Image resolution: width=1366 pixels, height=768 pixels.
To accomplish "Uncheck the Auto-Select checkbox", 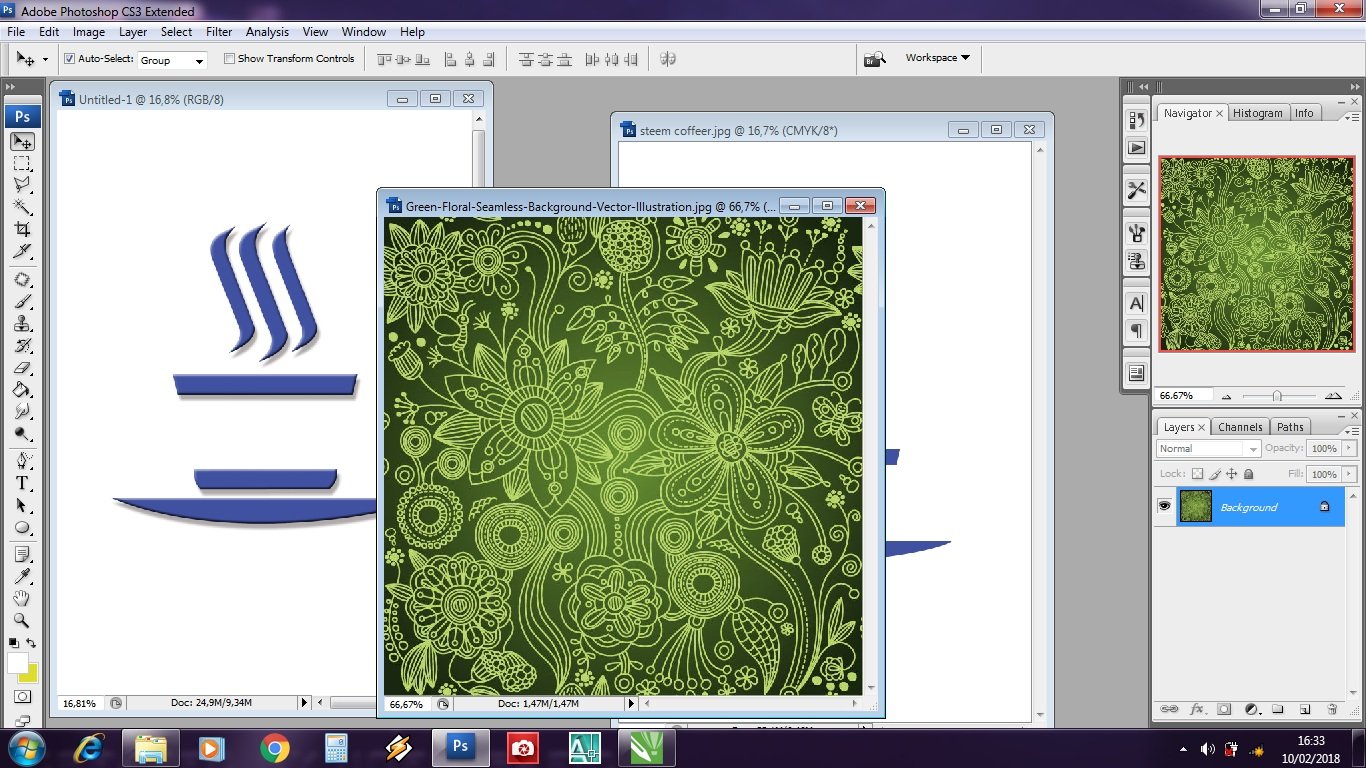I will (69, 59).
